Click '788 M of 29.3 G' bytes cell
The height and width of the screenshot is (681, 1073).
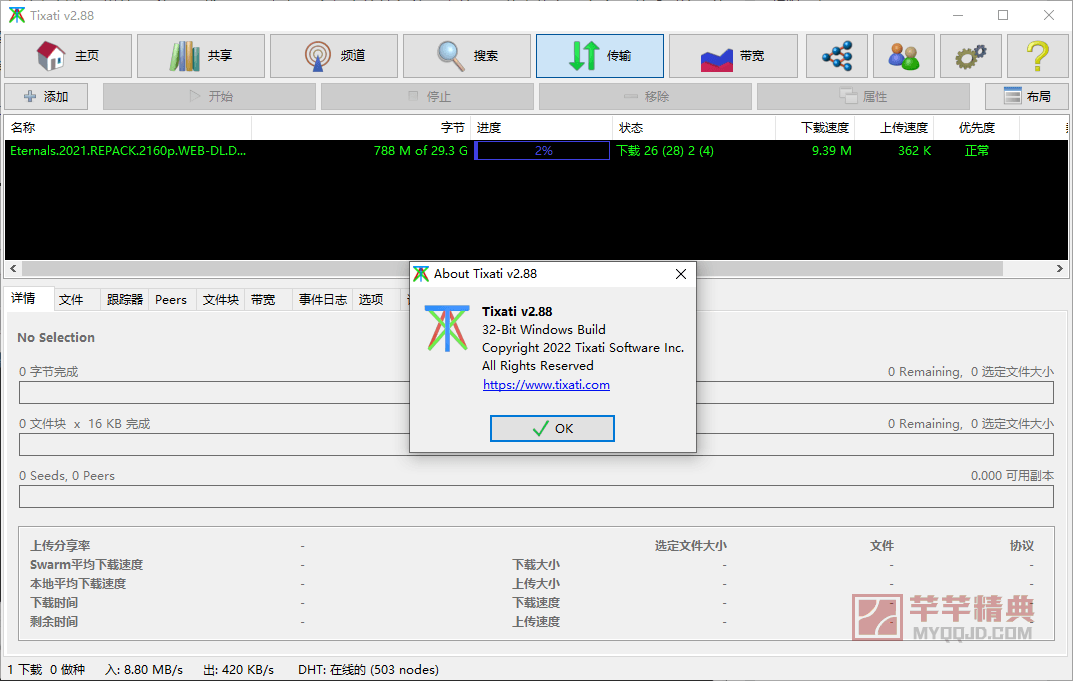421,151
